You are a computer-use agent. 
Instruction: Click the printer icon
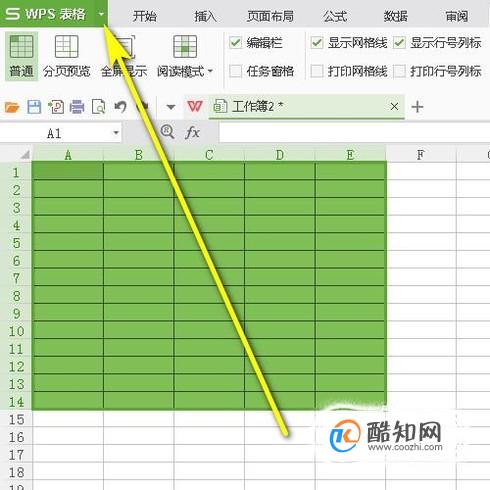[77, 107]
